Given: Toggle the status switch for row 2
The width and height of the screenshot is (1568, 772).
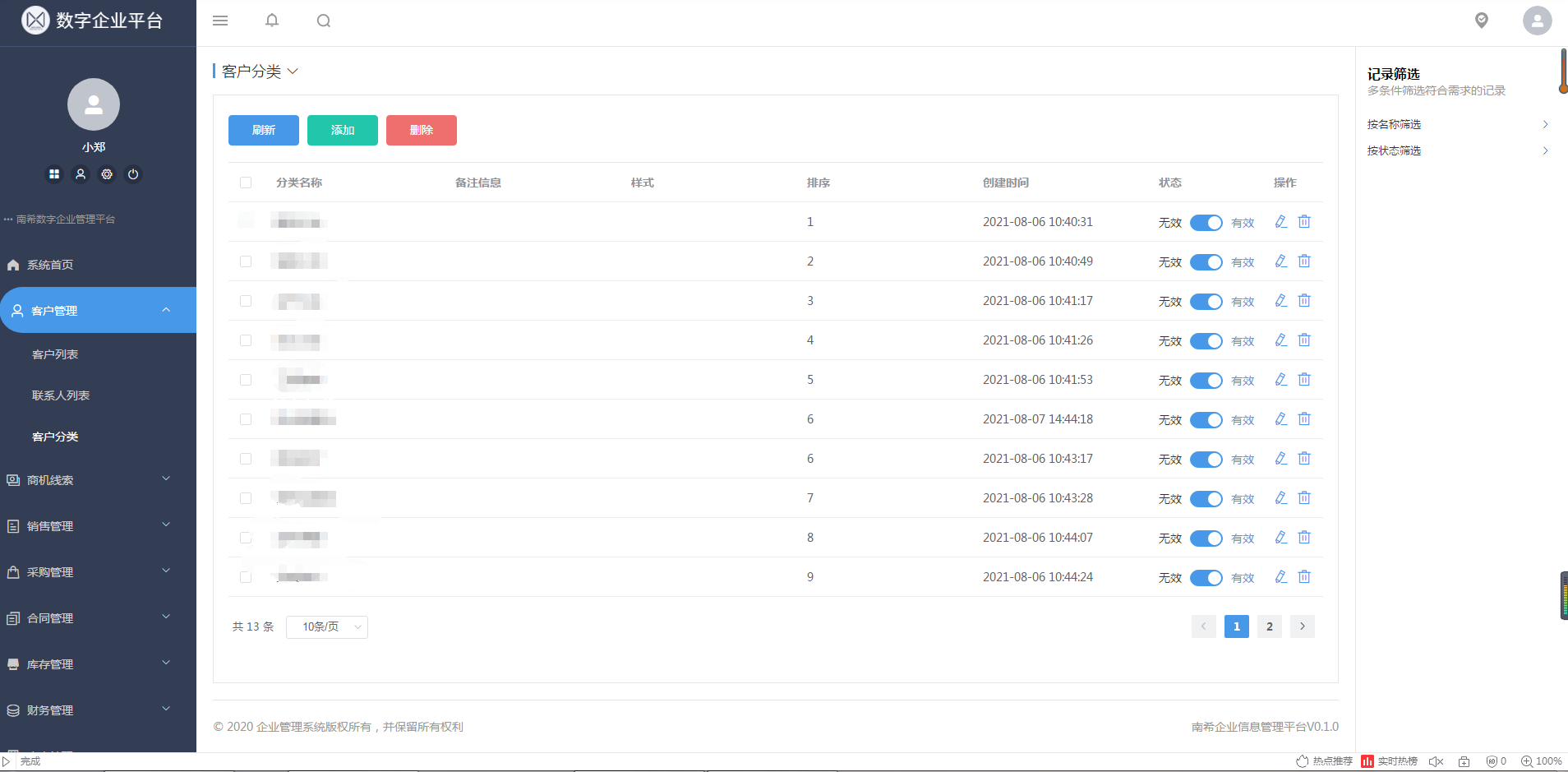Looking at the screenshot, I should point(1206,262).
